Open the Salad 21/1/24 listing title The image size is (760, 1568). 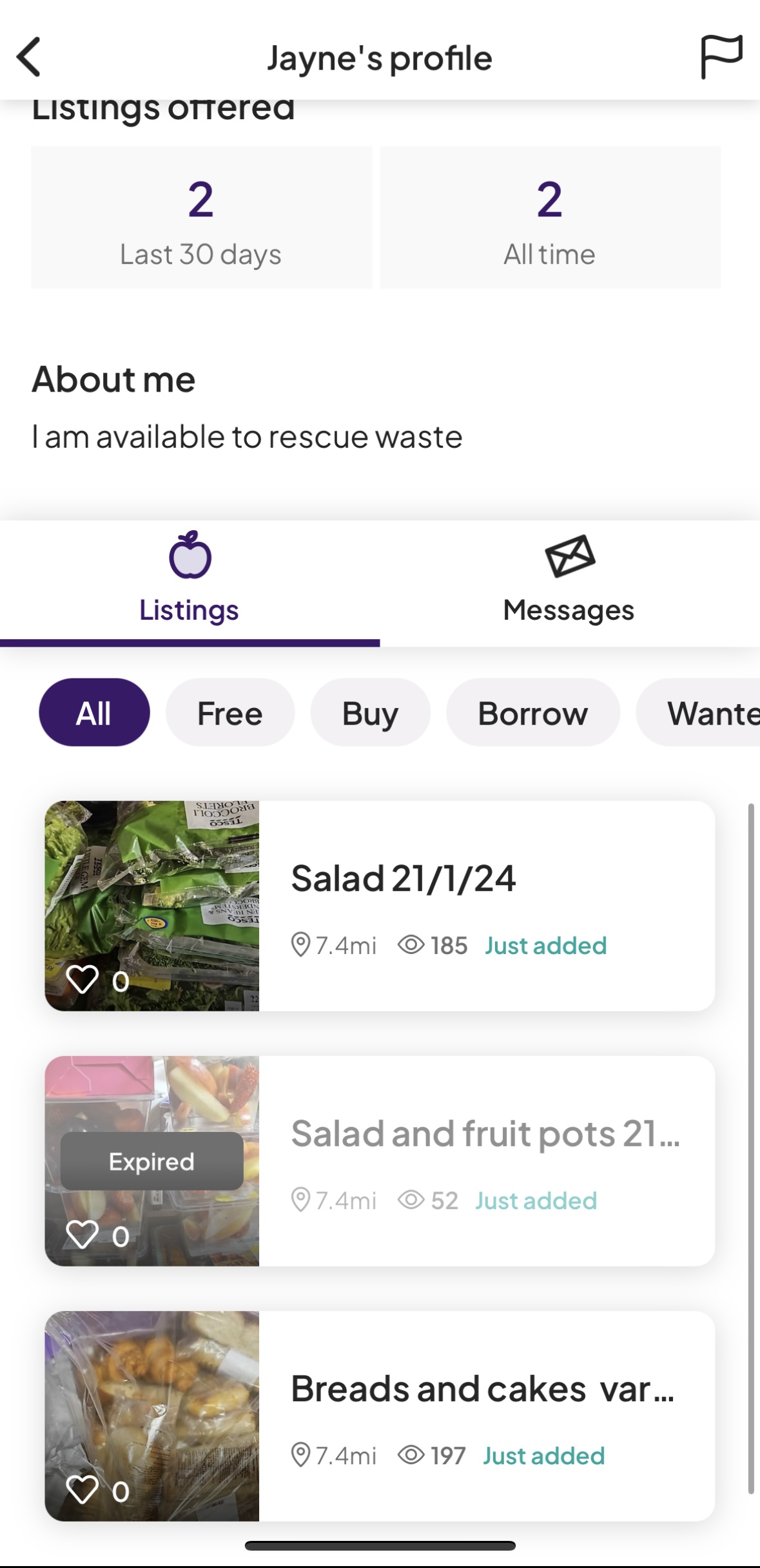coord(403,879)
